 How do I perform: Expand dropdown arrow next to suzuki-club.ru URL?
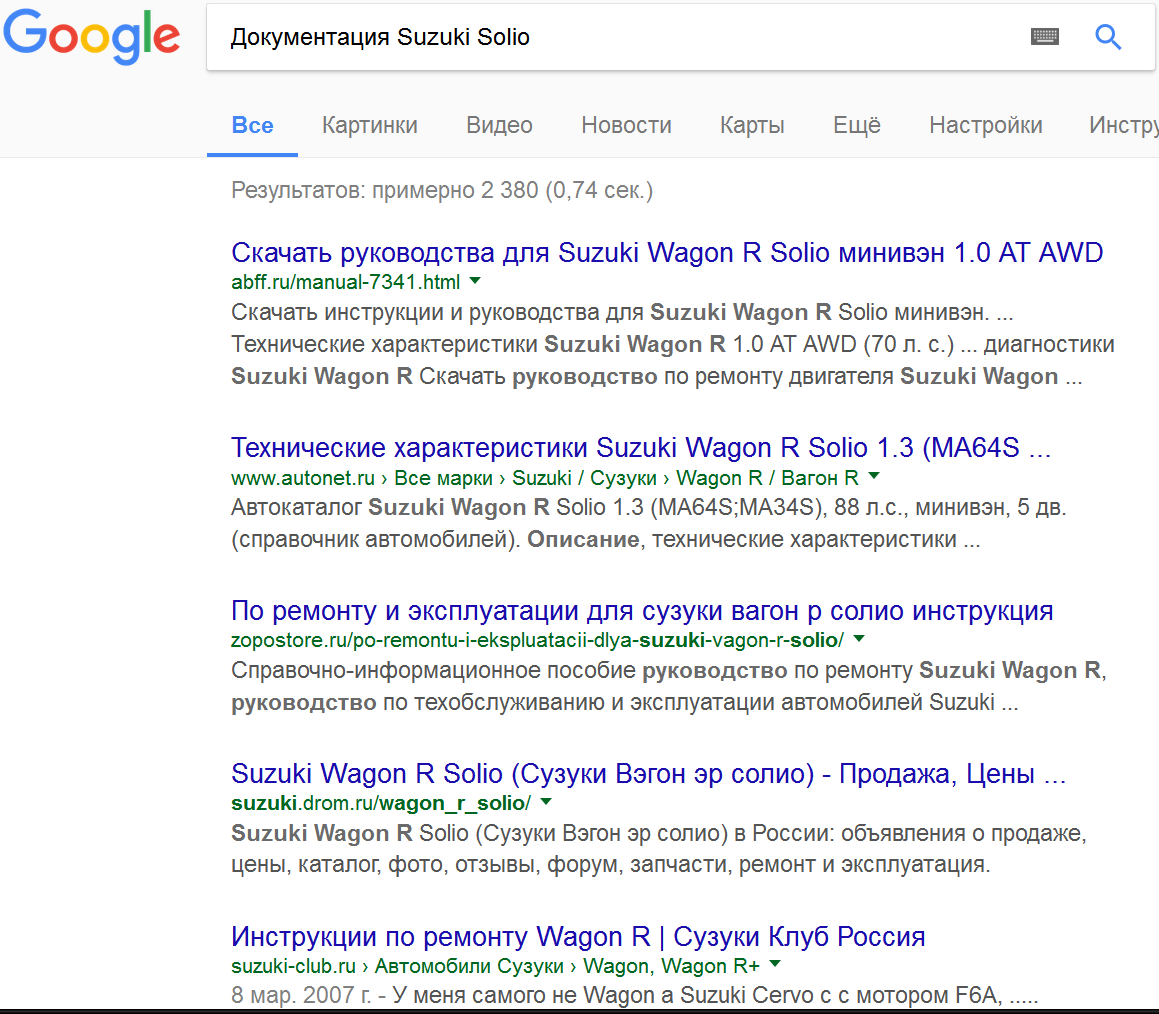click(x=775, y=964)
